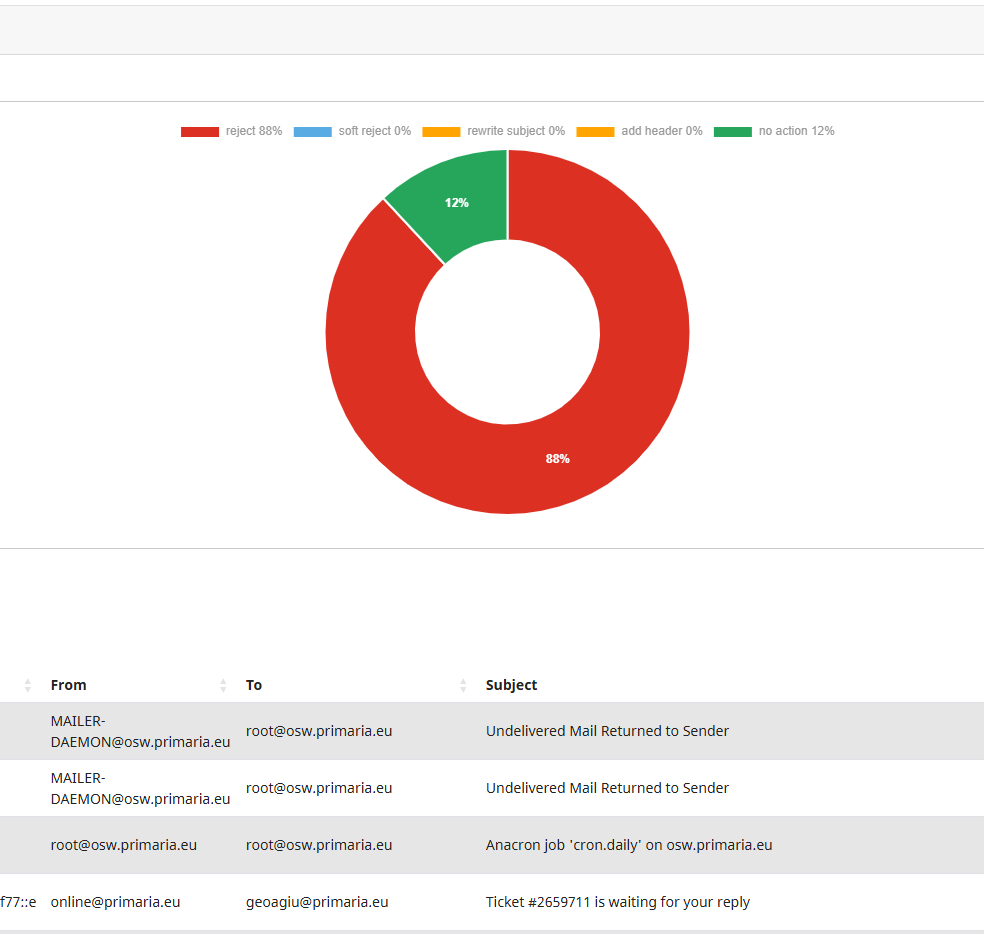Sort table by the To column header

click(254, 685)
